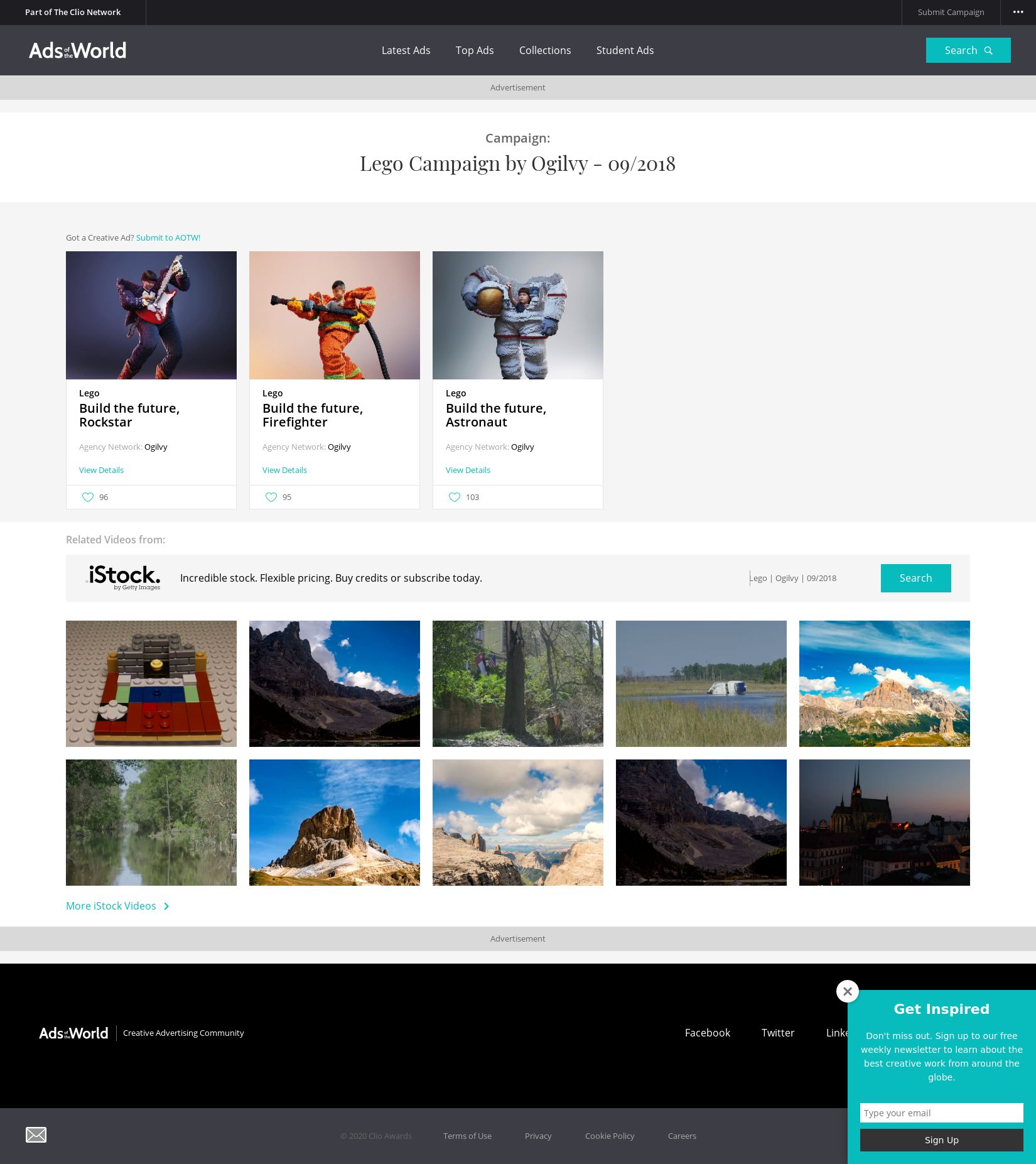Viewport: 1036px width, 1164px height.
Task: Like the Astronaut ad with heart icon
Action: (x=455, y=497)
